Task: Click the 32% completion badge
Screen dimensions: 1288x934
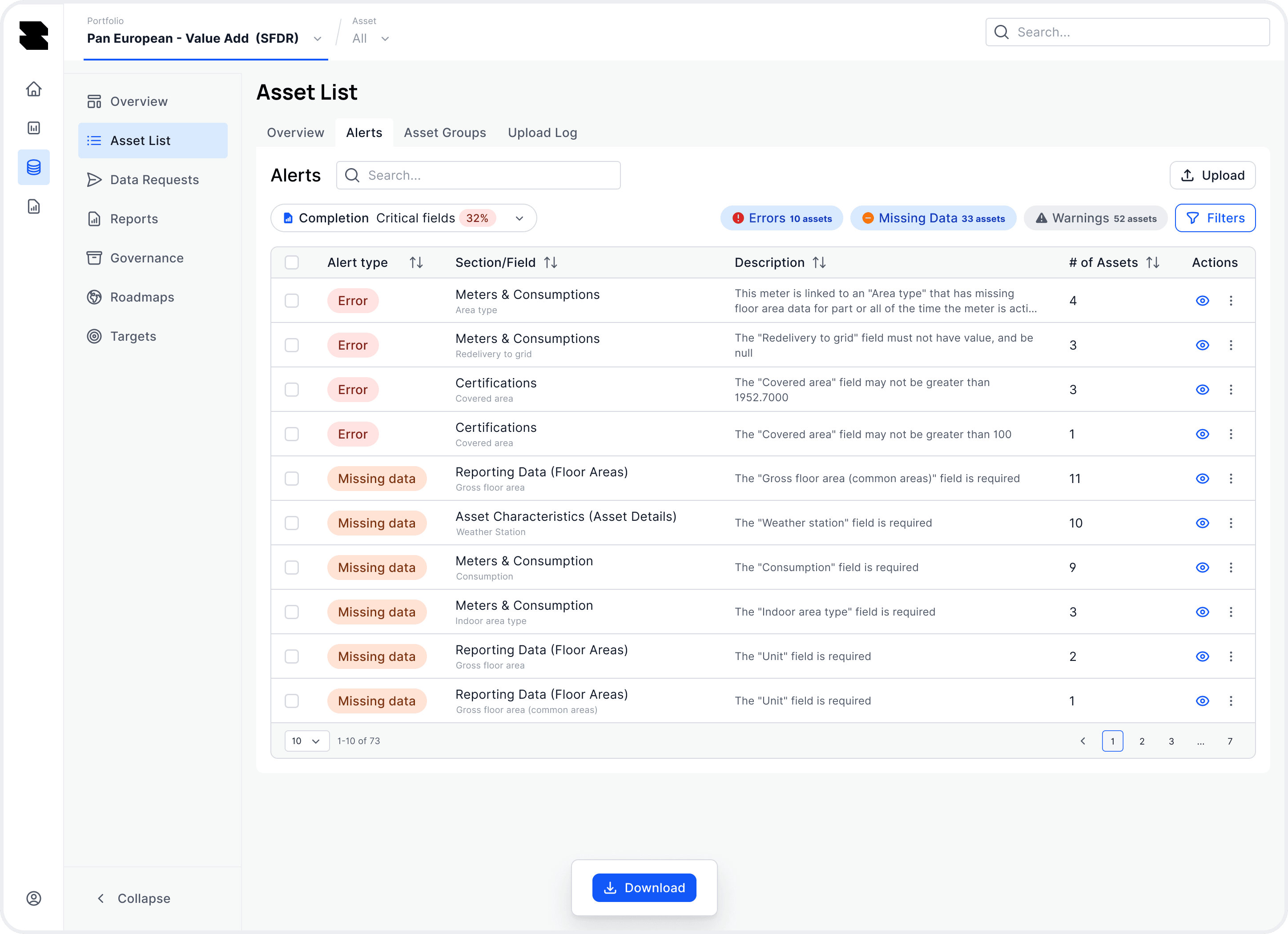Action: (477, 218)
